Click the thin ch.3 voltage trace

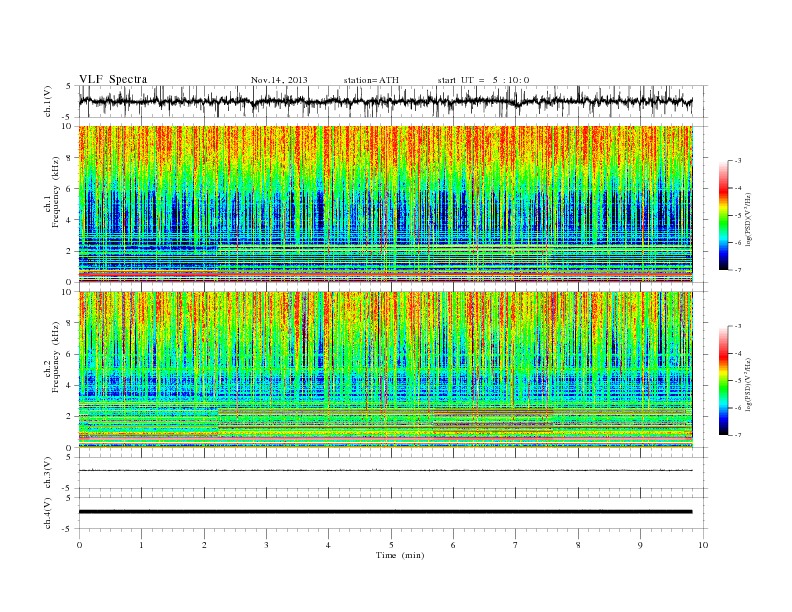(x=385, y=471)
